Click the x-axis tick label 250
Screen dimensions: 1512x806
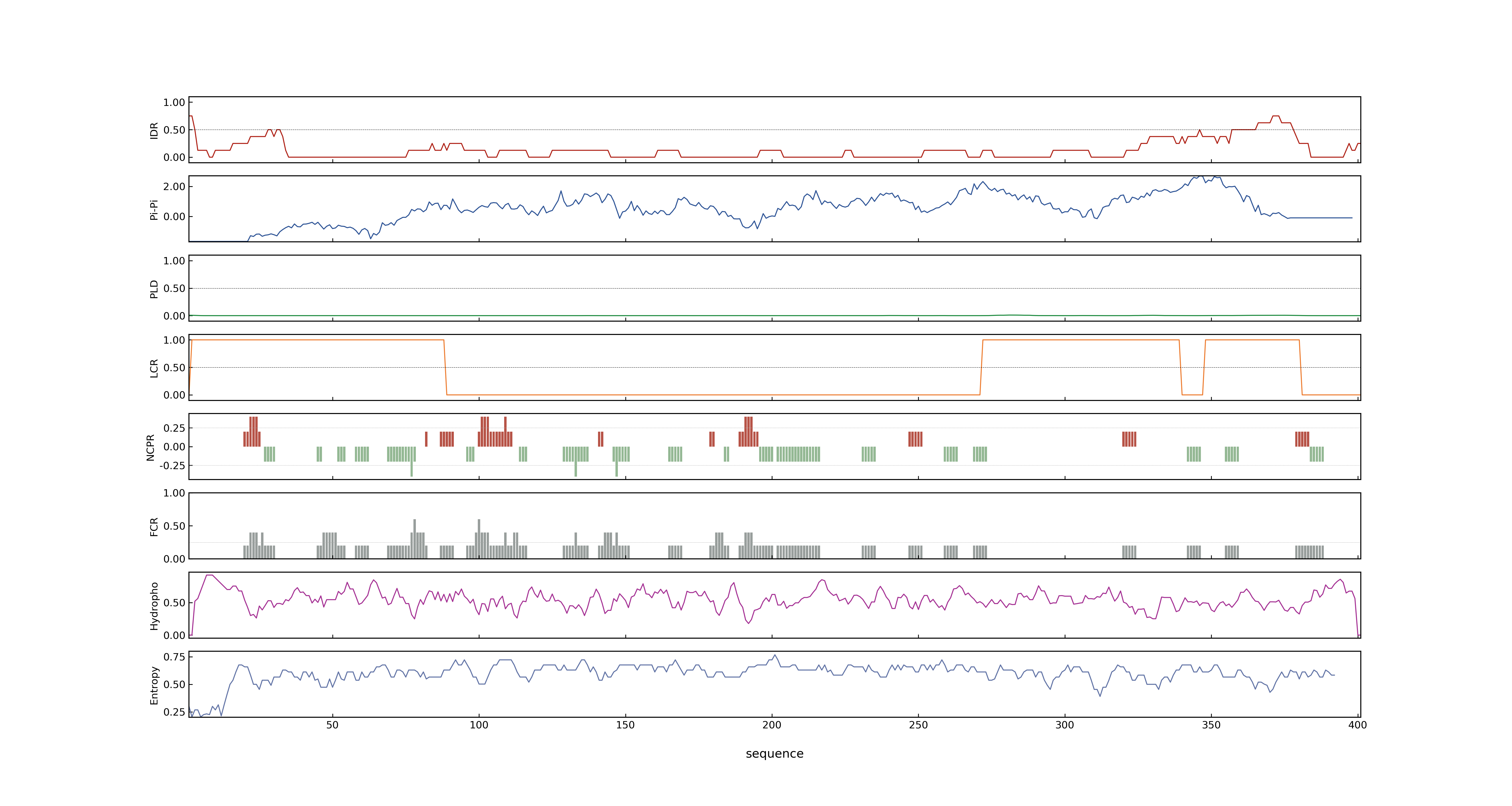pos(918,725)
